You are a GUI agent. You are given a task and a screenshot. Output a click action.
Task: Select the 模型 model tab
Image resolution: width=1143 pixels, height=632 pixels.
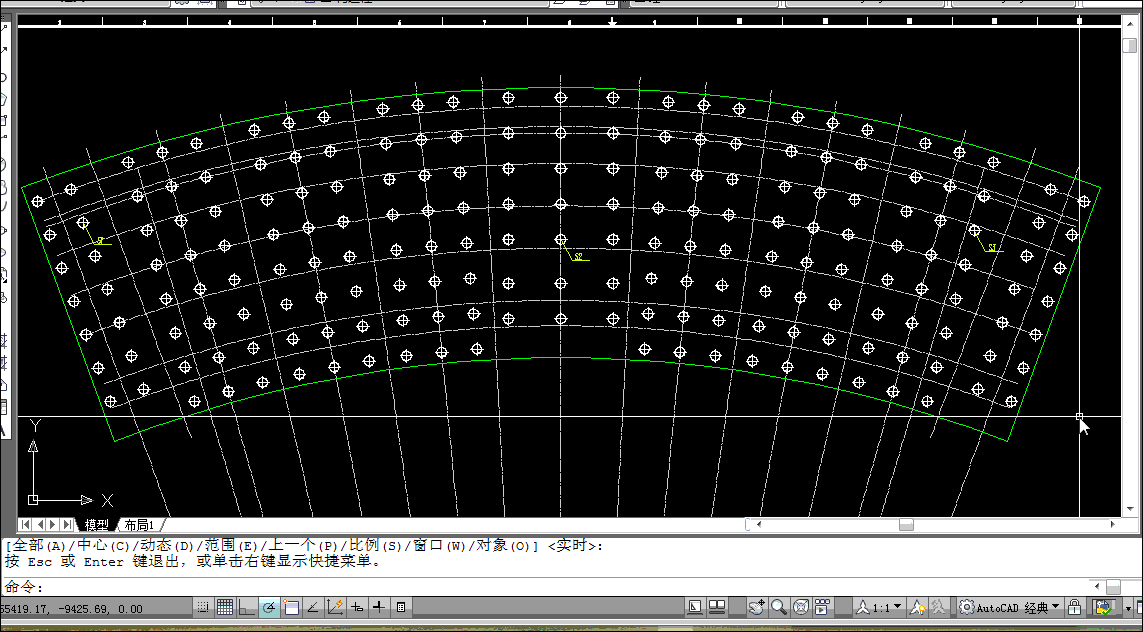97,525
